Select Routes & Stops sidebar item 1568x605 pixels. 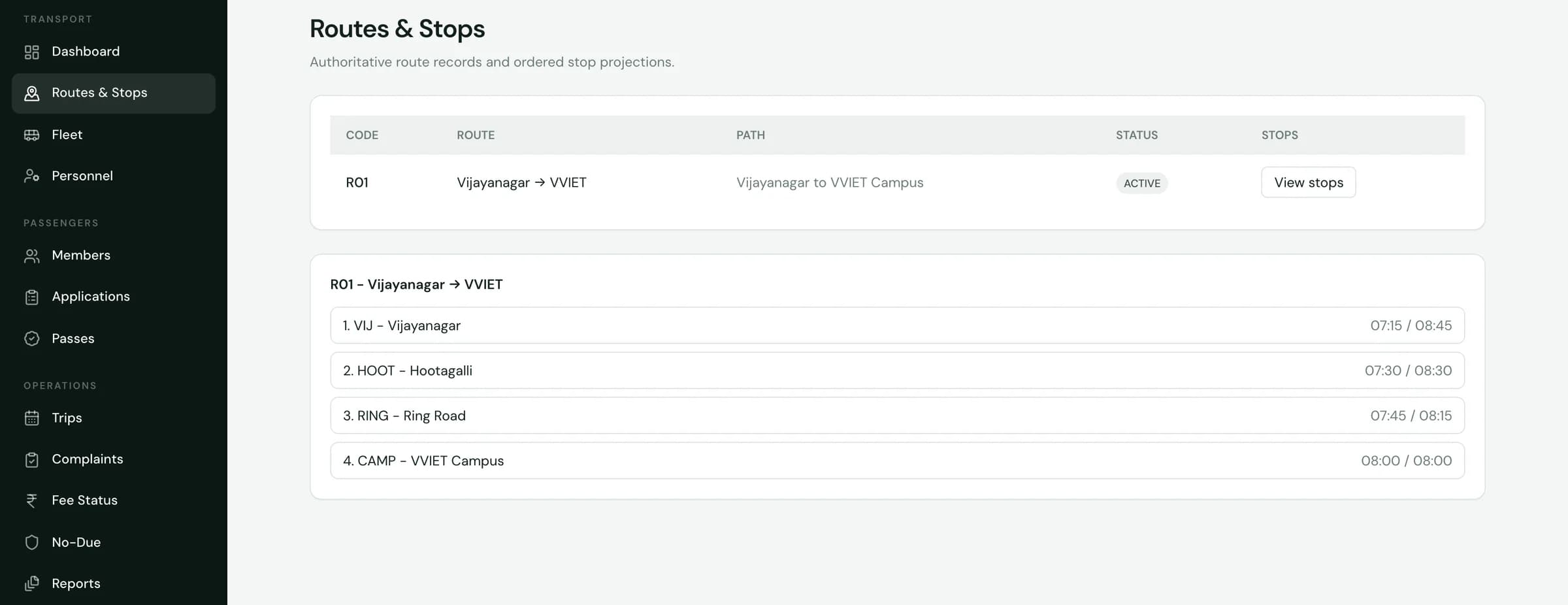pos(114,93)
